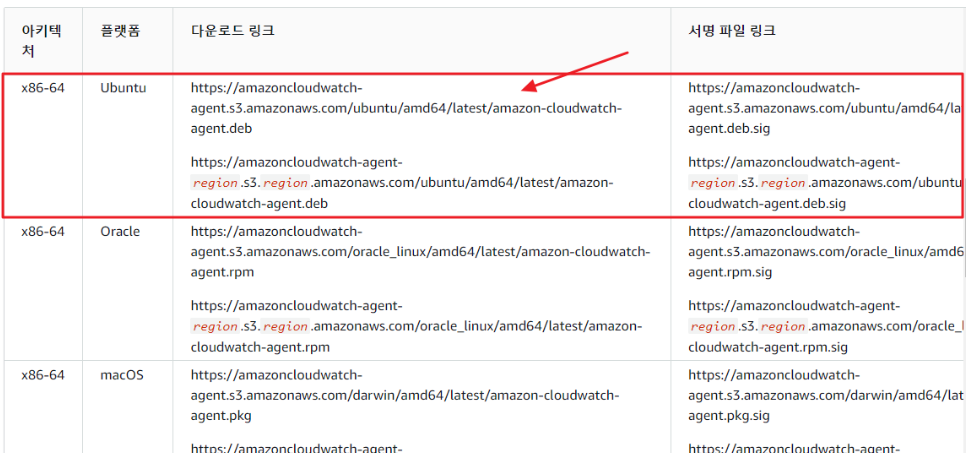Click region placeholder before .s3 in Ubuntu download URL
The image size is (966, 453).
(x=215, y=183)
